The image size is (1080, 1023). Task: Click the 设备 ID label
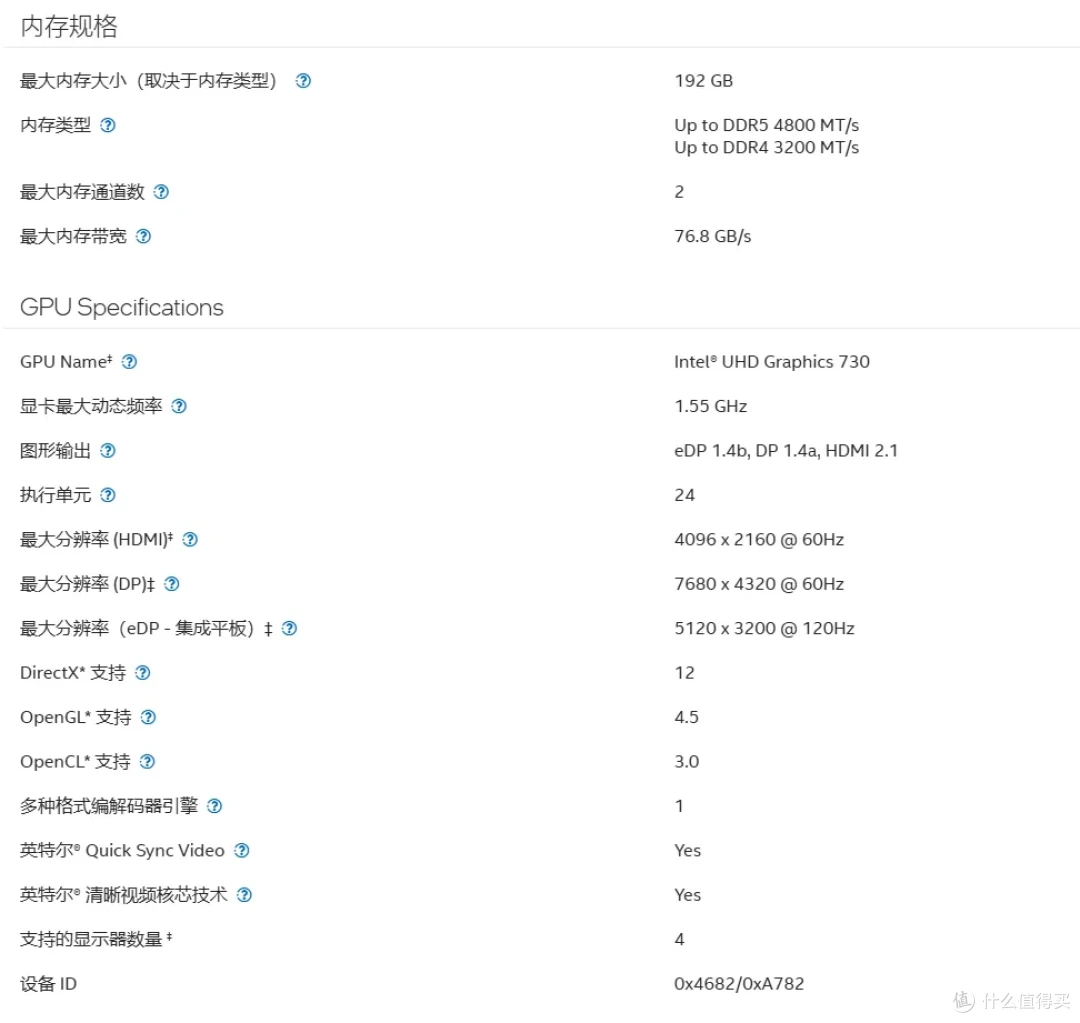[x=48, y=984]
